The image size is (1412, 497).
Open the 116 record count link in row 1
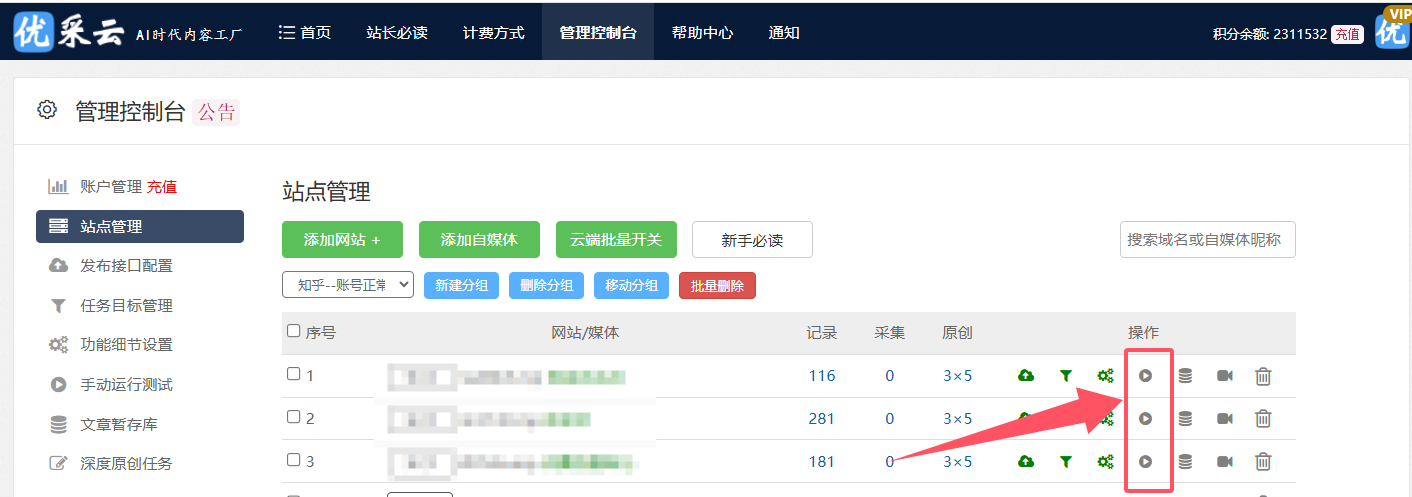pyautogui.click(x=821, y=376)
